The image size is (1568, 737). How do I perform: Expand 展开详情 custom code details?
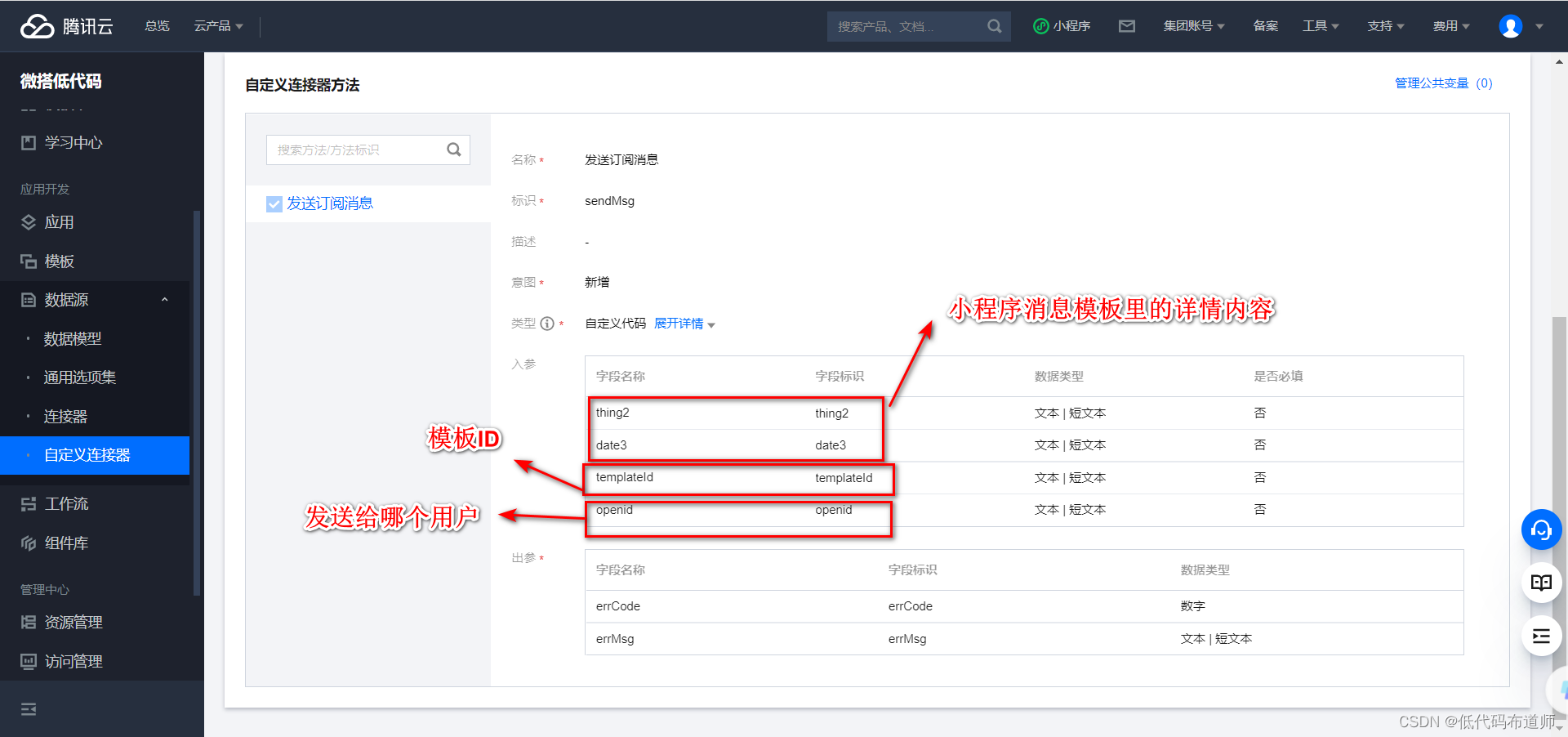684,324
